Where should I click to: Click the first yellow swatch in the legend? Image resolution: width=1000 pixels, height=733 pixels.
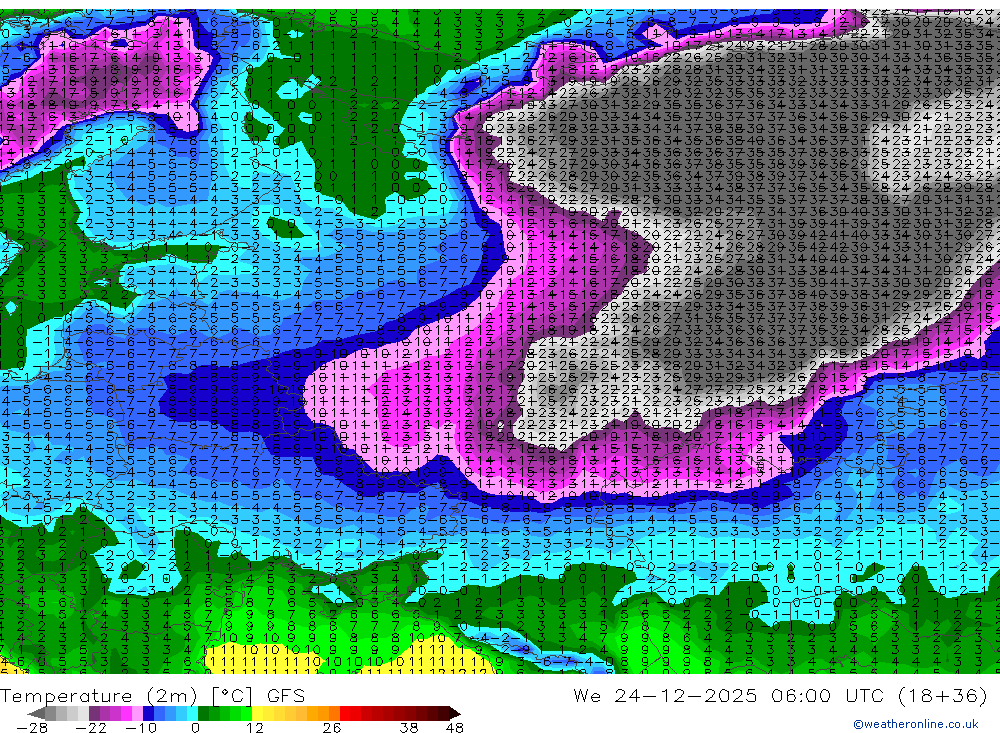pyautogui.click(x=257, y=714)
